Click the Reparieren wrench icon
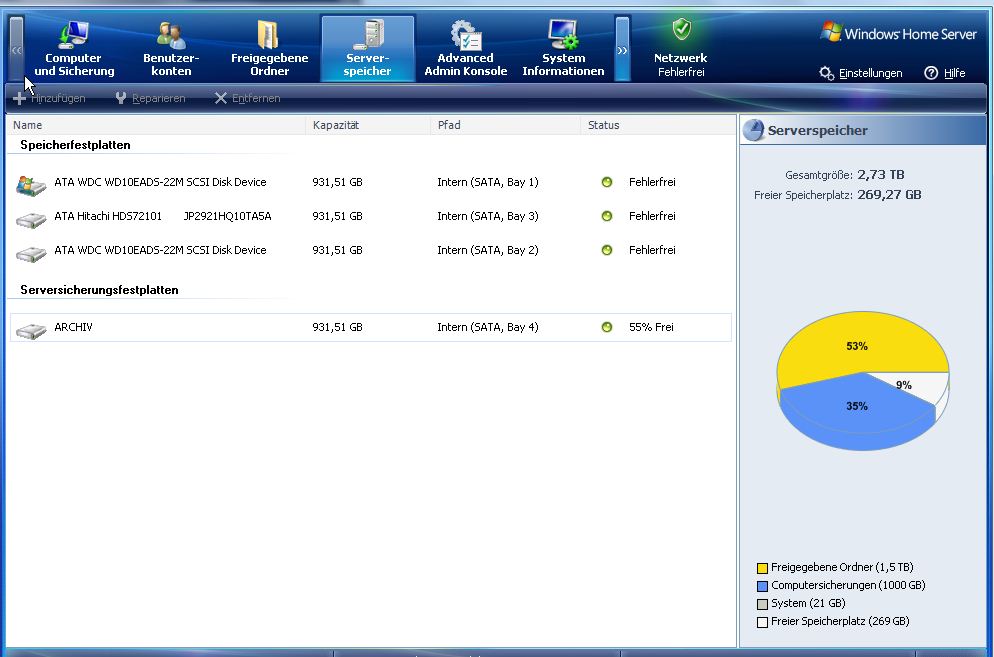Image resolution: width=994 pixels, height=657 pixels. coord(121,98)
